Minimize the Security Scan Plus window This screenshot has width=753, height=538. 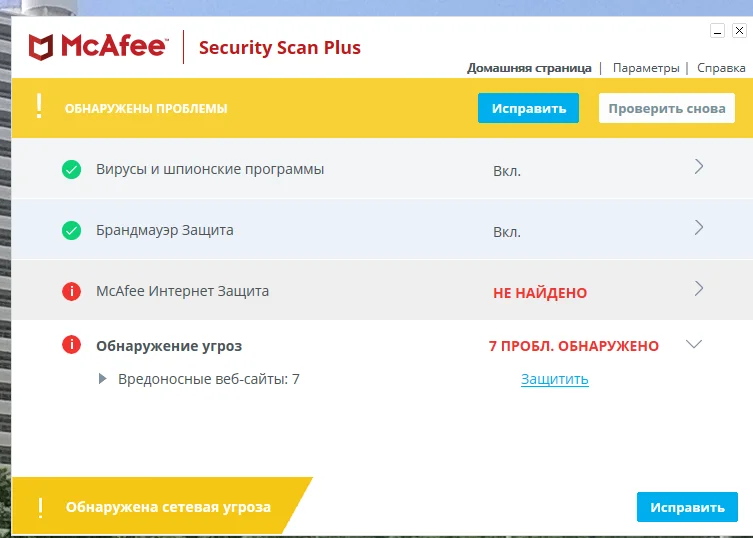pos(717,31)
